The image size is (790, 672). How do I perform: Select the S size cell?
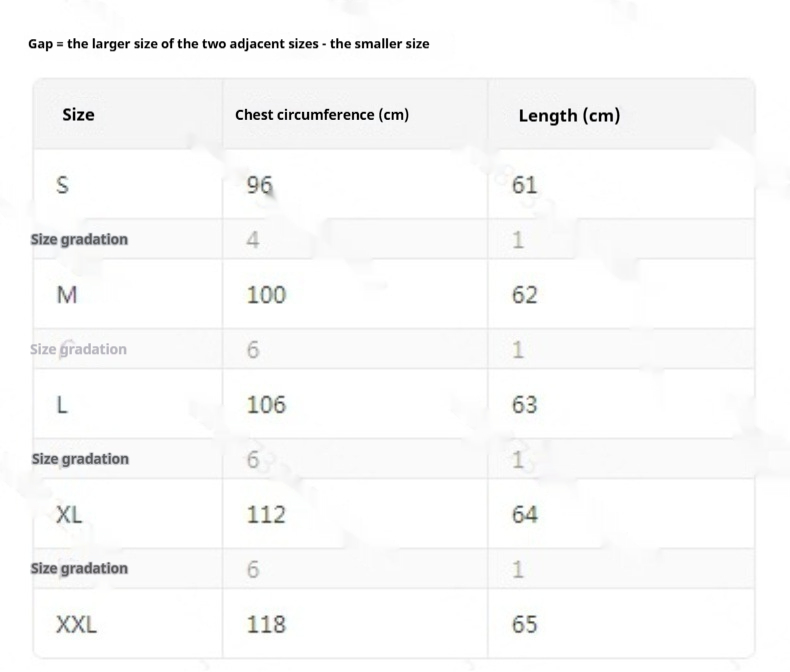click(63, 185)
